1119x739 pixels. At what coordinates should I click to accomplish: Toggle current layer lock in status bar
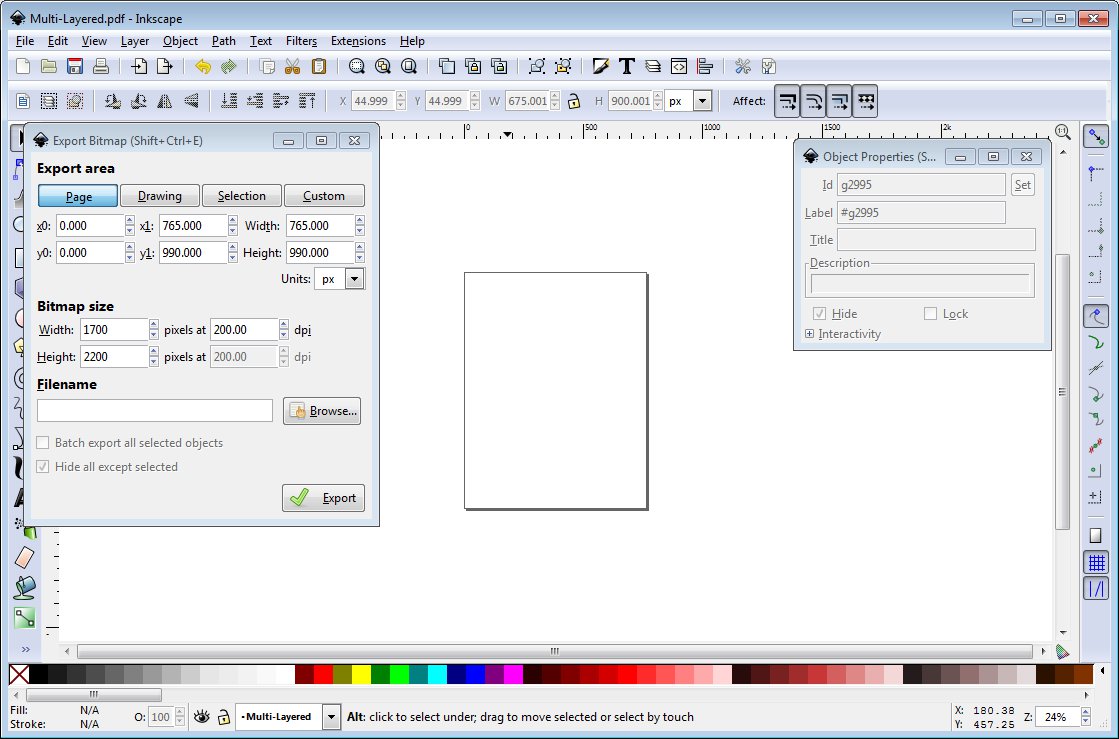click(x=224, y=717)
